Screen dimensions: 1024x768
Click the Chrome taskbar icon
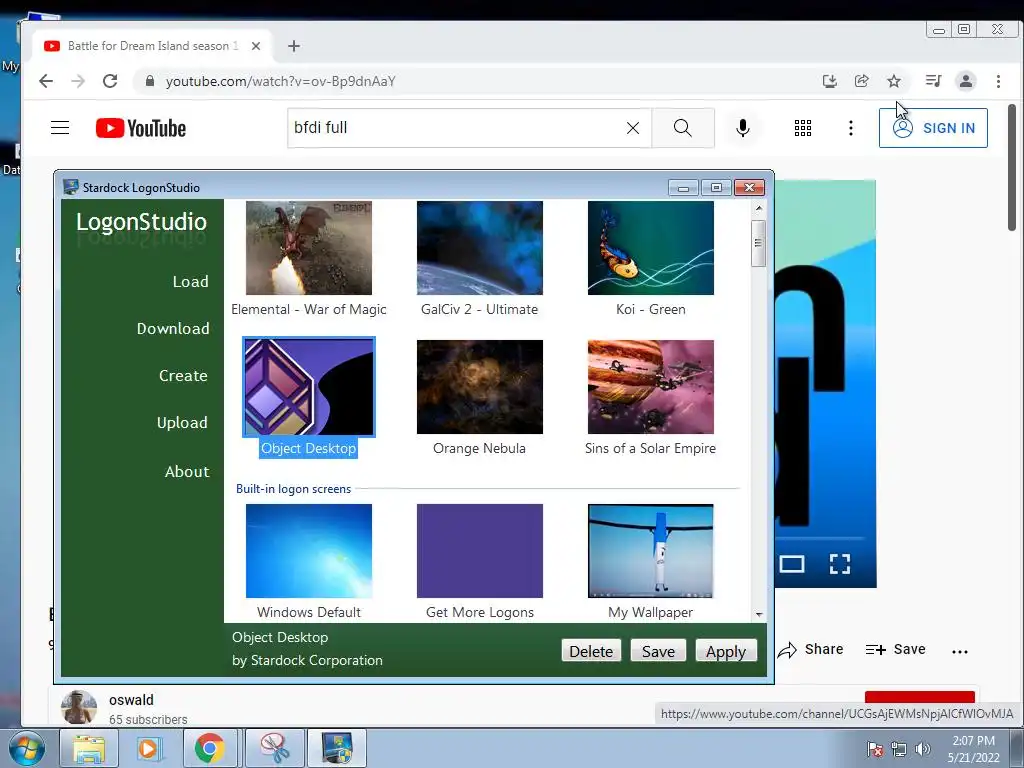[x=209, y=748]
